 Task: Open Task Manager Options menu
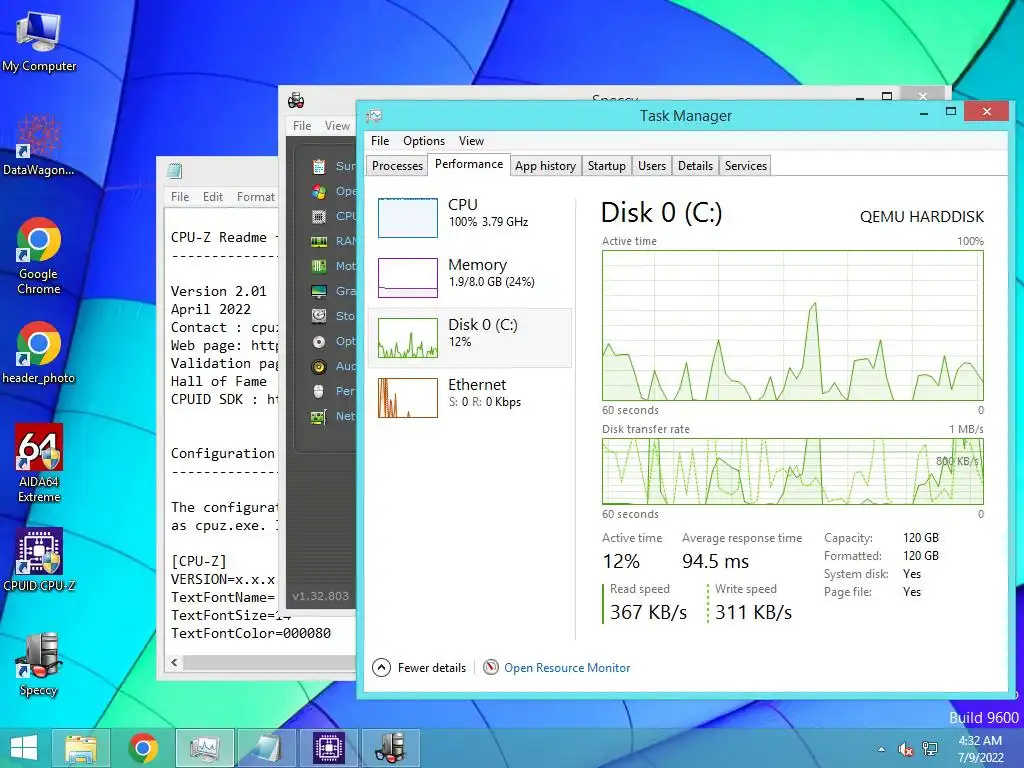(x=424, y=141)
